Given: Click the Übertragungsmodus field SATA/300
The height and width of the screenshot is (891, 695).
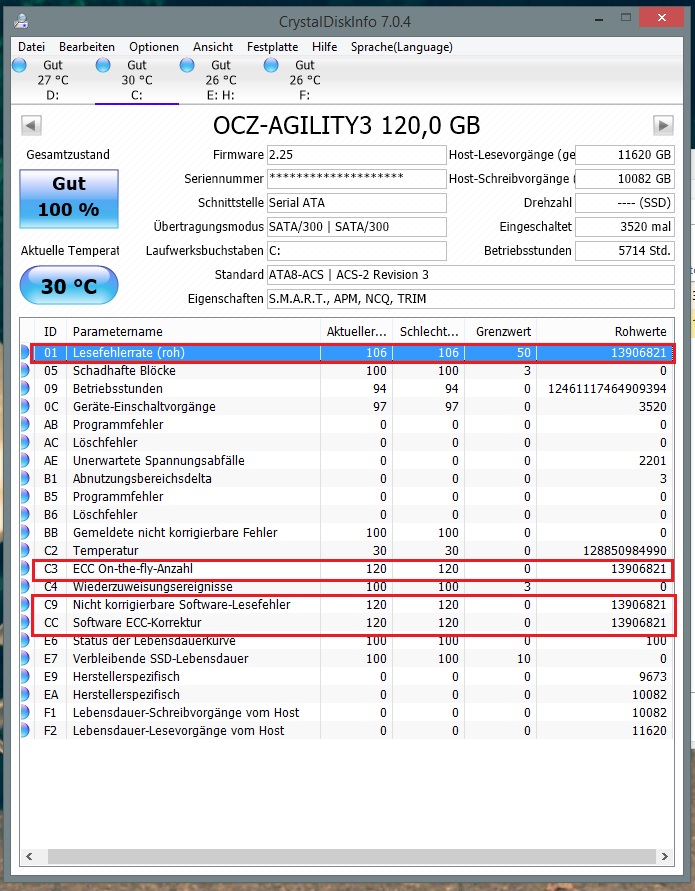Looking at the screenshot, I should coord(357,227).
